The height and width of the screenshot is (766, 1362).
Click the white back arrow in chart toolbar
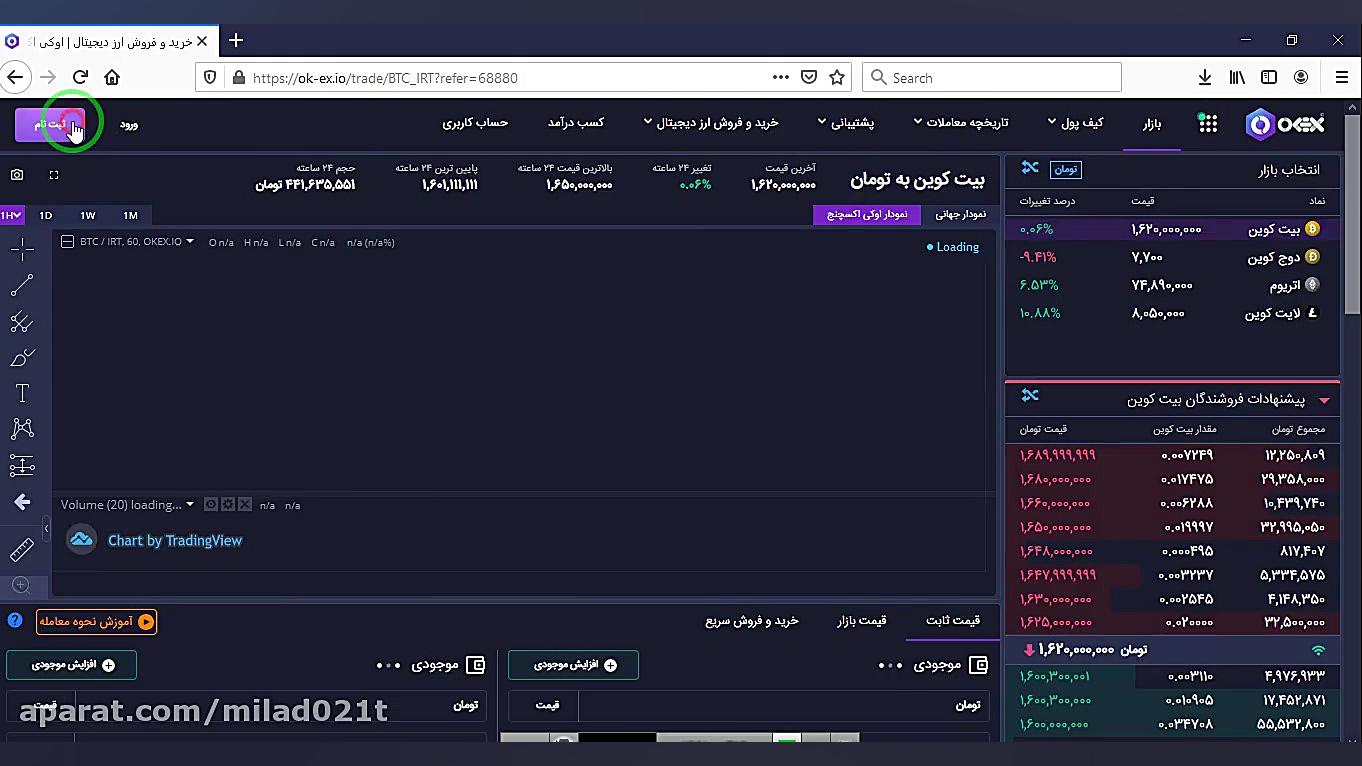point(22,502)
